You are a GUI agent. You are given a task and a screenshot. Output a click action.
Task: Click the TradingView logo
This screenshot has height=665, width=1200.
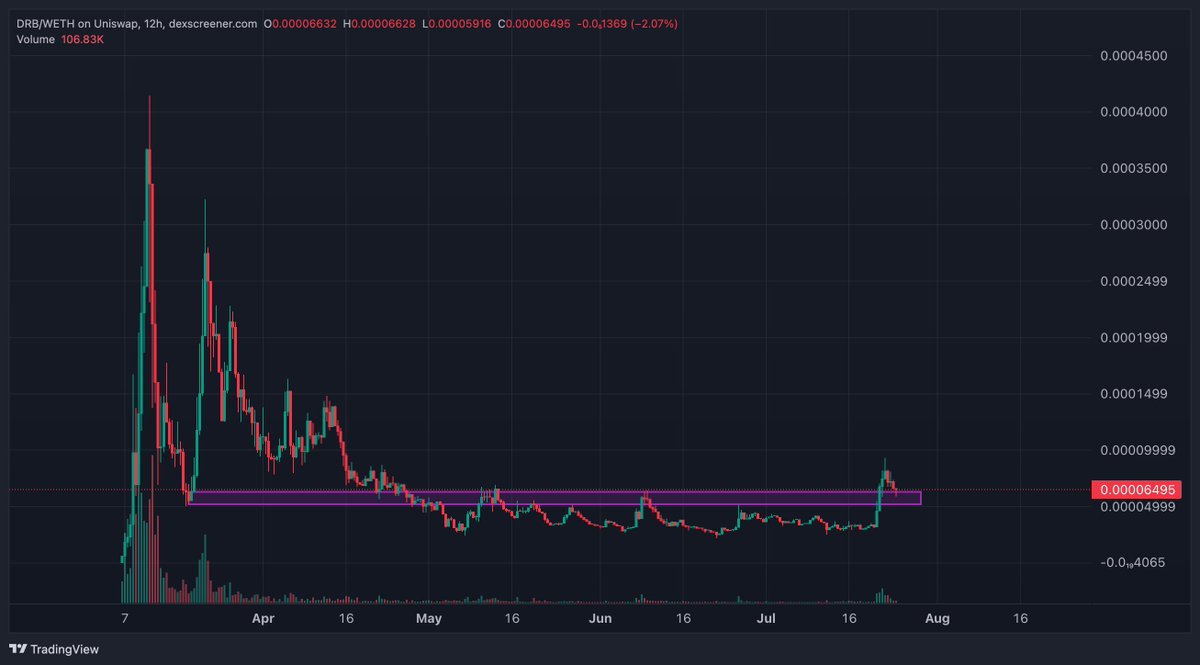pos(55,649)
